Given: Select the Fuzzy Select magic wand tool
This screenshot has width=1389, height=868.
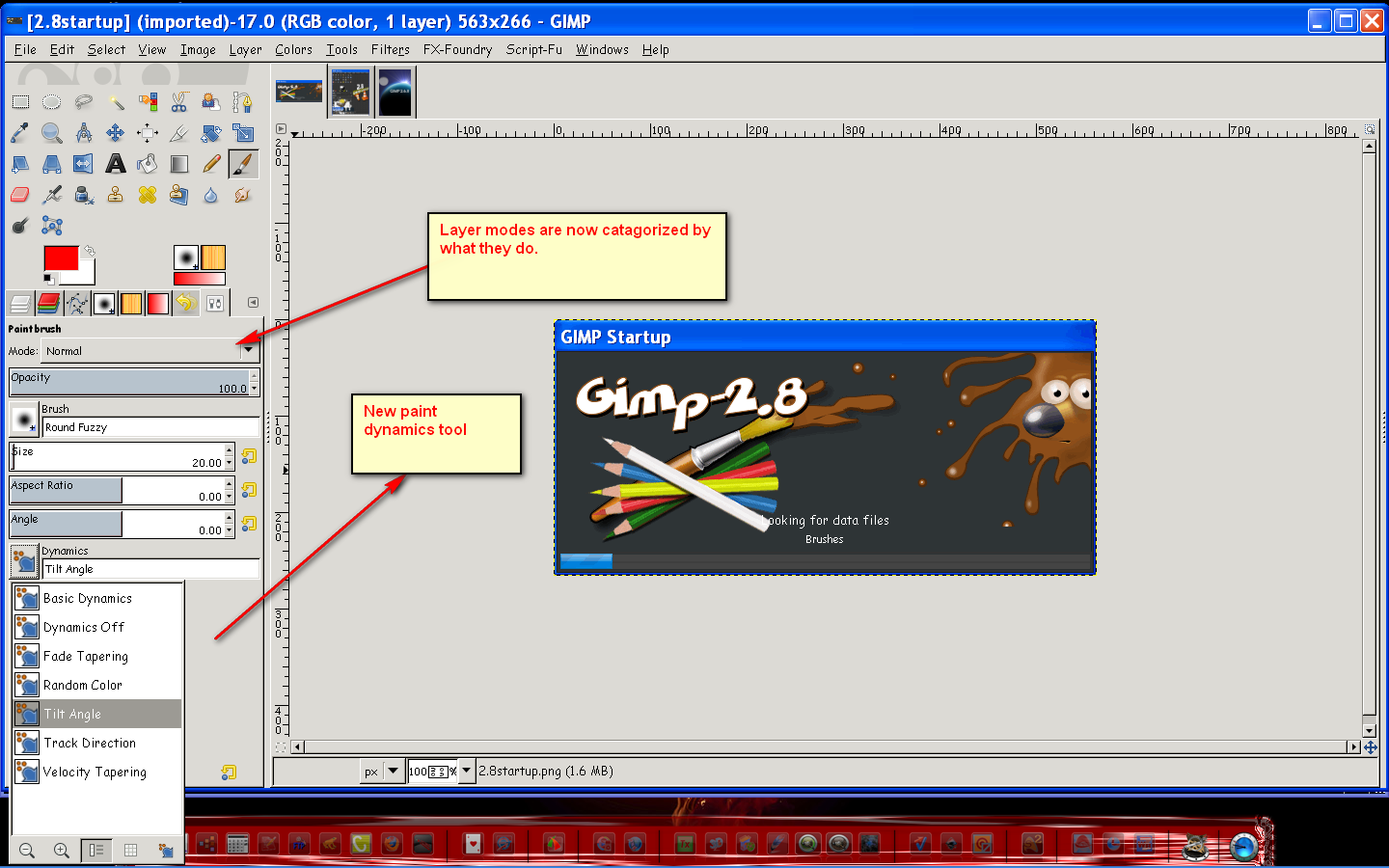Looking at the screenshot, I should pyautogui.click(x=116, y=101).
